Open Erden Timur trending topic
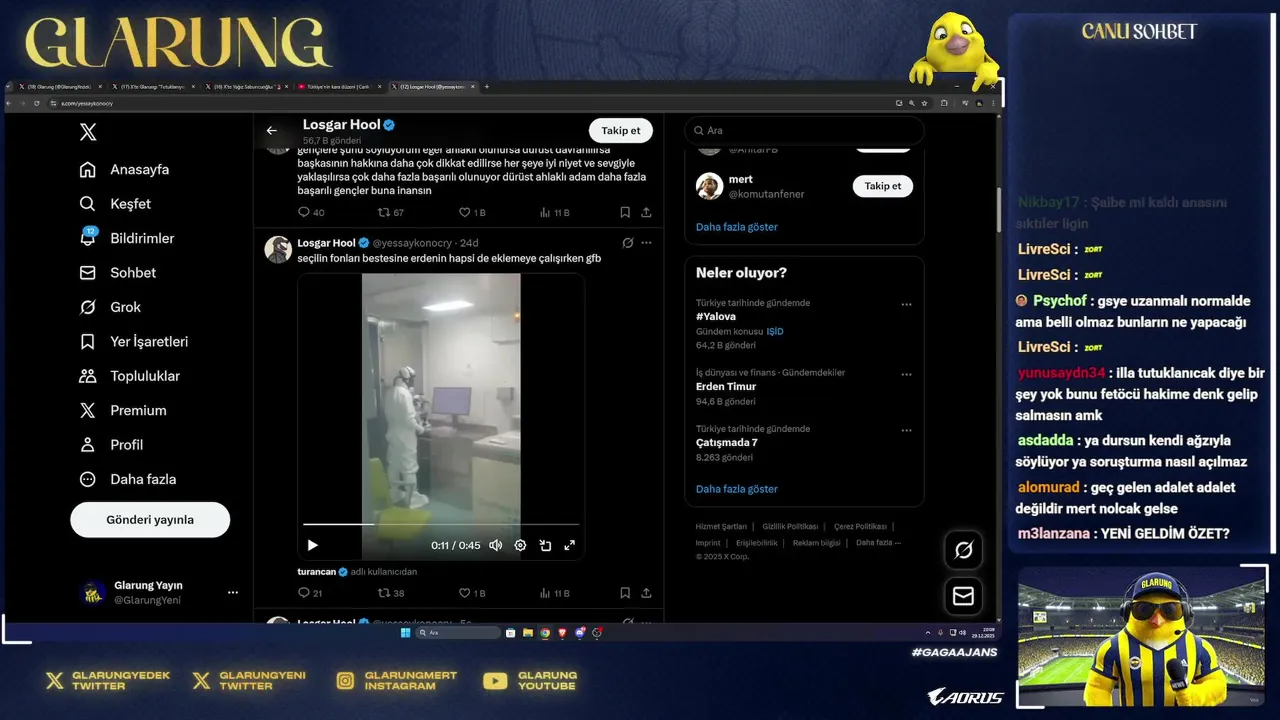The image size is (1280, 720). [726, 387]
